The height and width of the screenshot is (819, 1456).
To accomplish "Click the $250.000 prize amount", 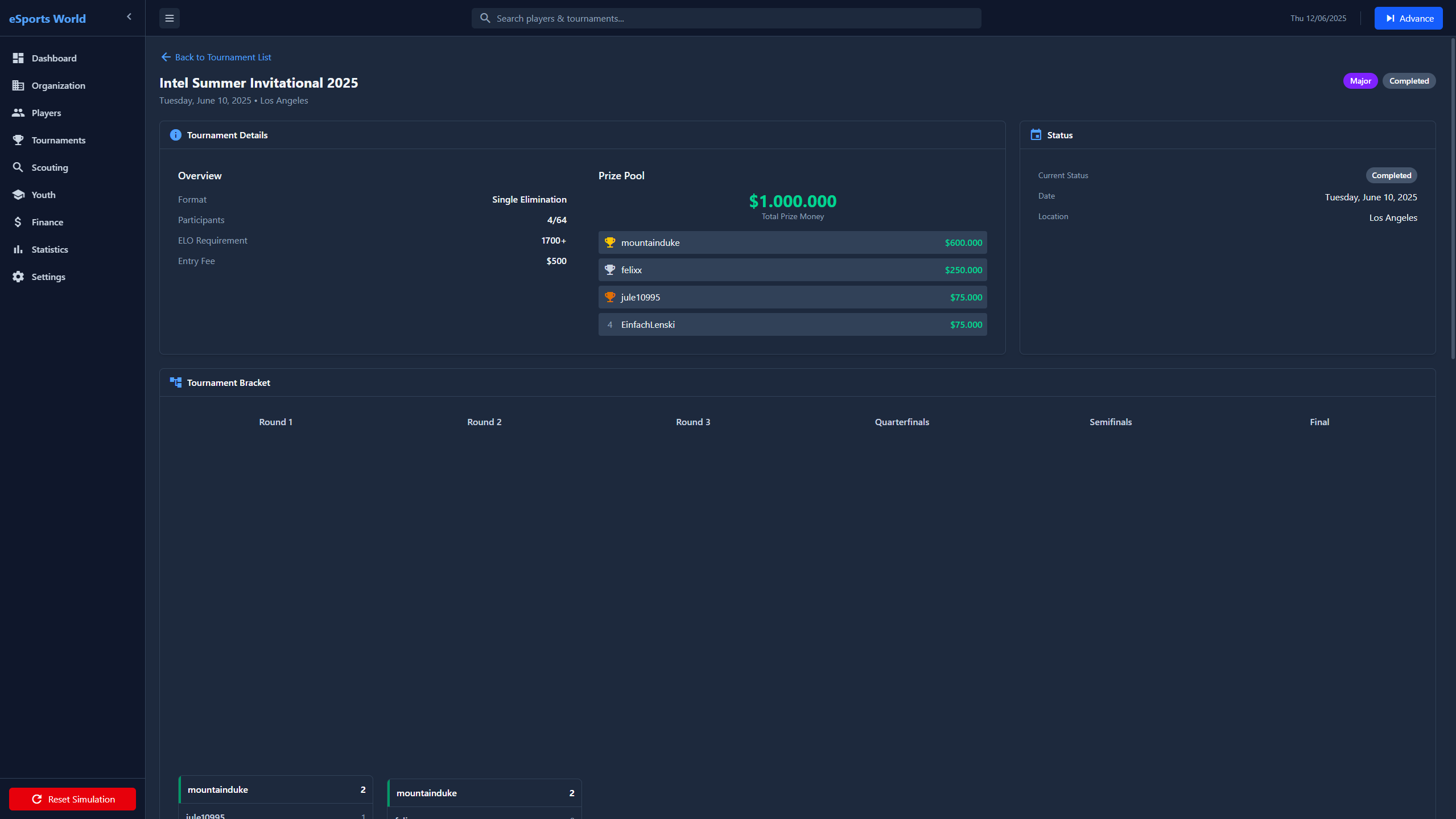I will pyautogui.click(x=963, y=270).
